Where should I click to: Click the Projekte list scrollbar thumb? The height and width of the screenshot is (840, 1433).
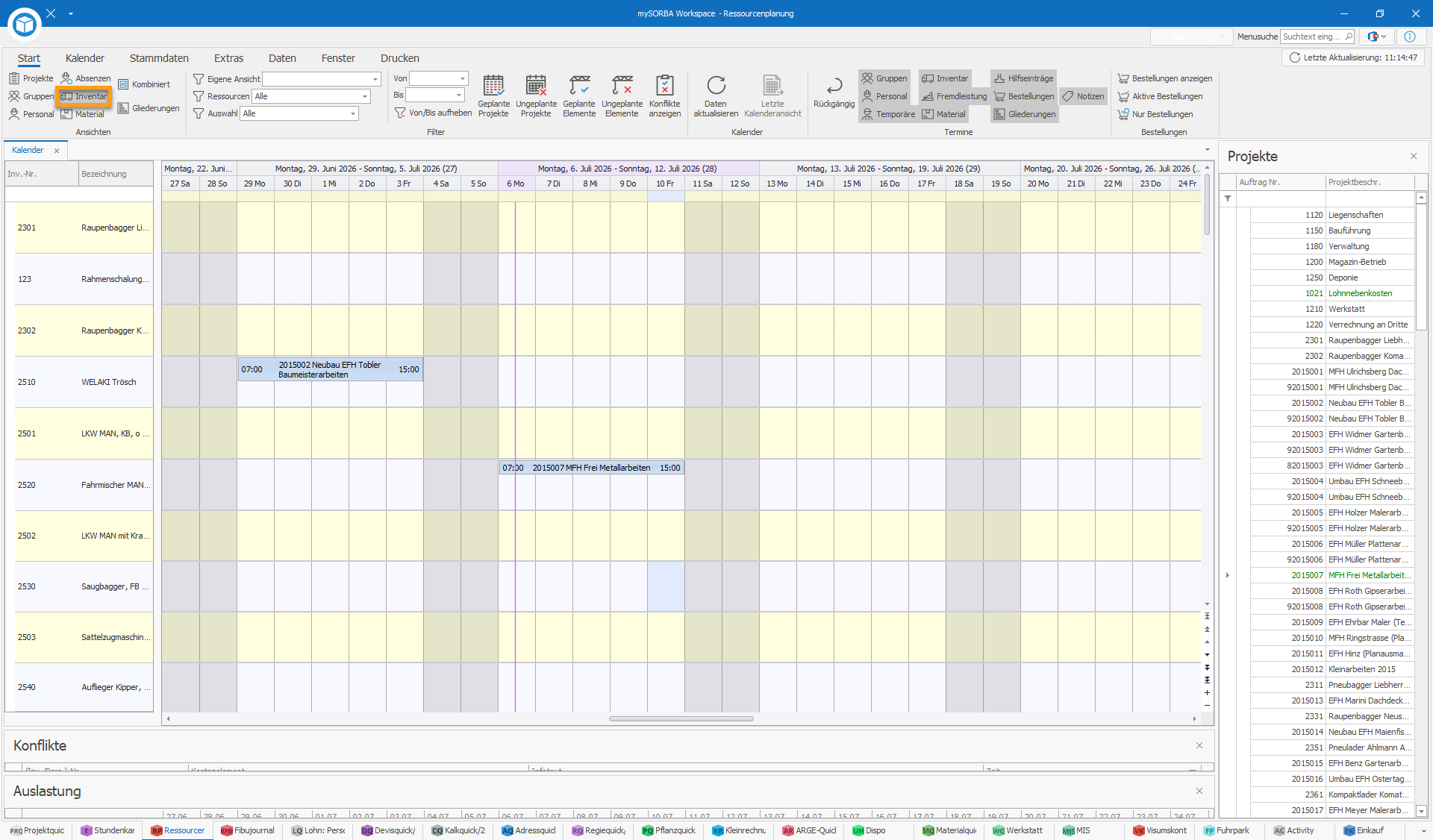pos(1421,267)
